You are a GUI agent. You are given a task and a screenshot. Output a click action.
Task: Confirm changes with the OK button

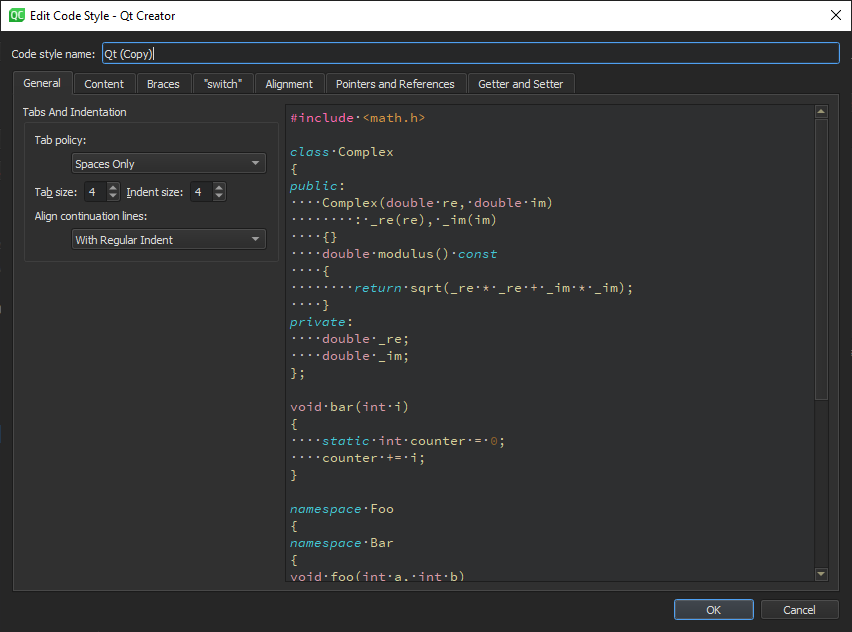[713, 609]
